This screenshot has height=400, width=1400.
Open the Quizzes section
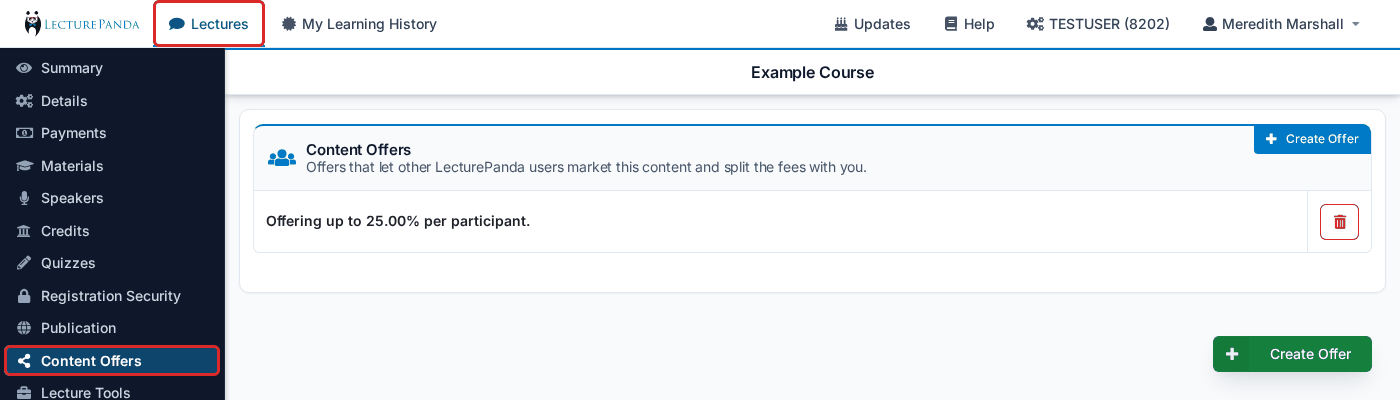click(x=112, y=263)
